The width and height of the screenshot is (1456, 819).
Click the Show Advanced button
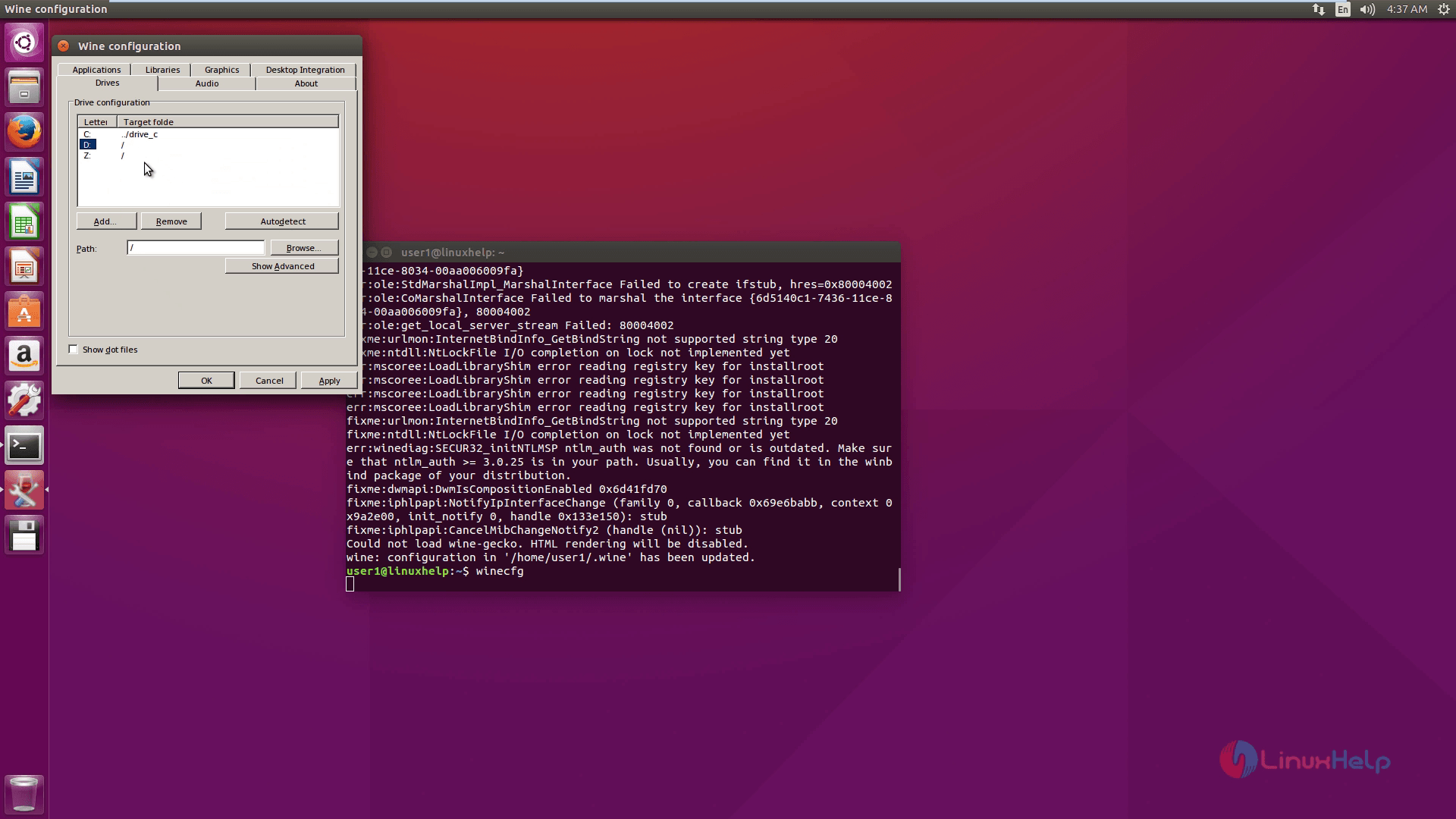(282, 266)
